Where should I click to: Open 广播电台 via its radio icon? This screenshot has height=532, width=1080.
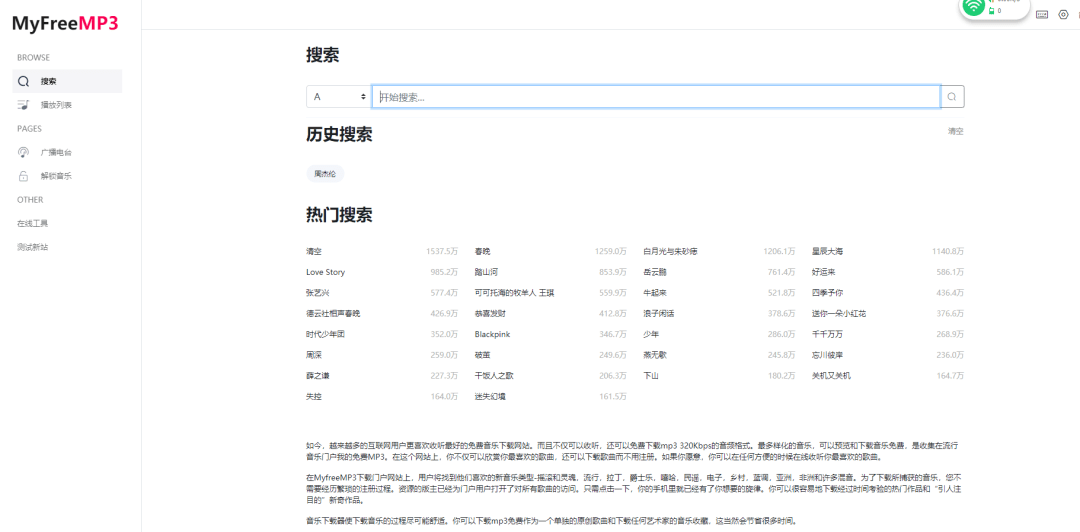pyautogui.click(x=23, y=152)
